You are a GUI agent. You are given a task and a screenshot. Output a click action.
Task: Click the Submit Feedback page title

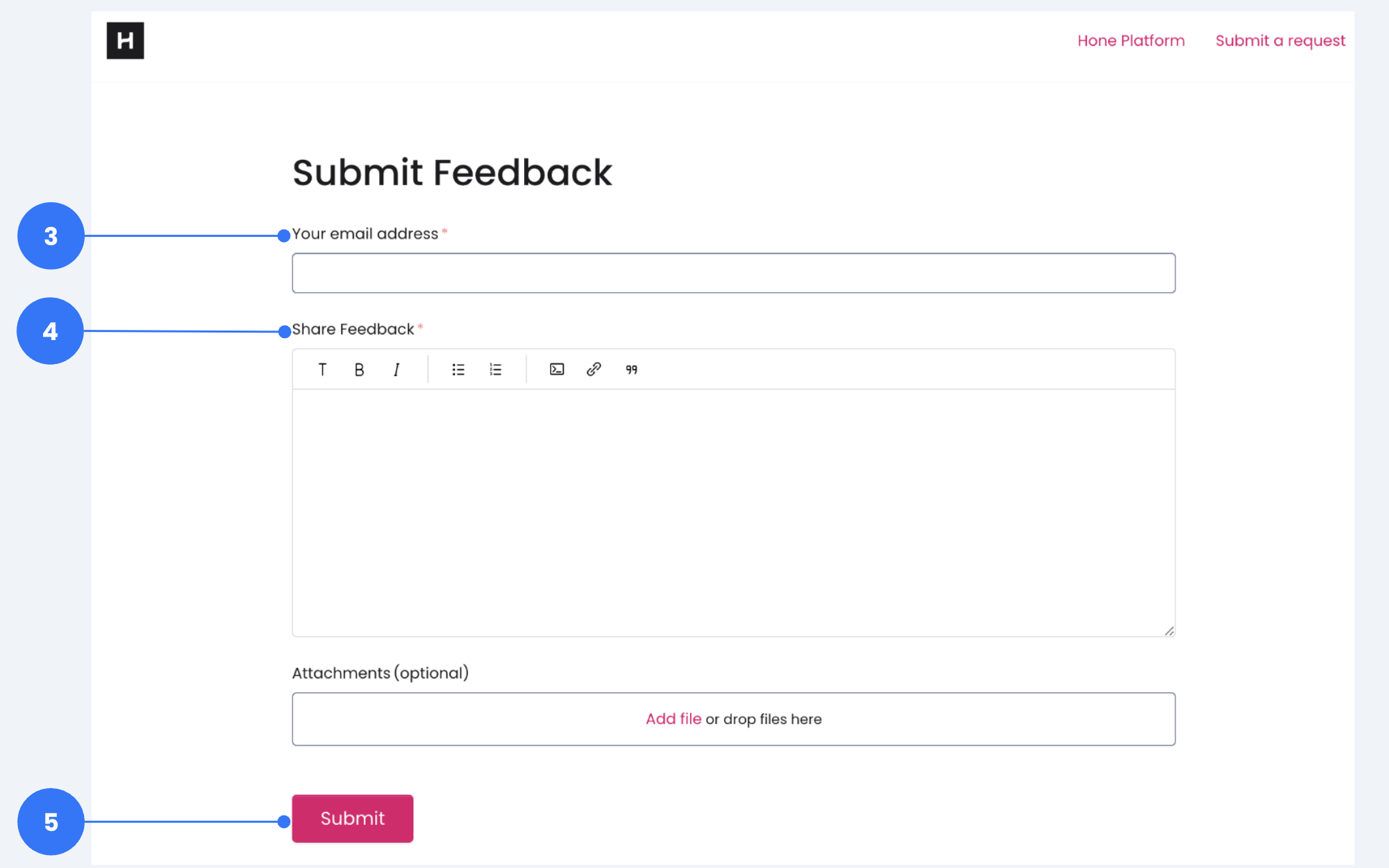pos(452,172)
